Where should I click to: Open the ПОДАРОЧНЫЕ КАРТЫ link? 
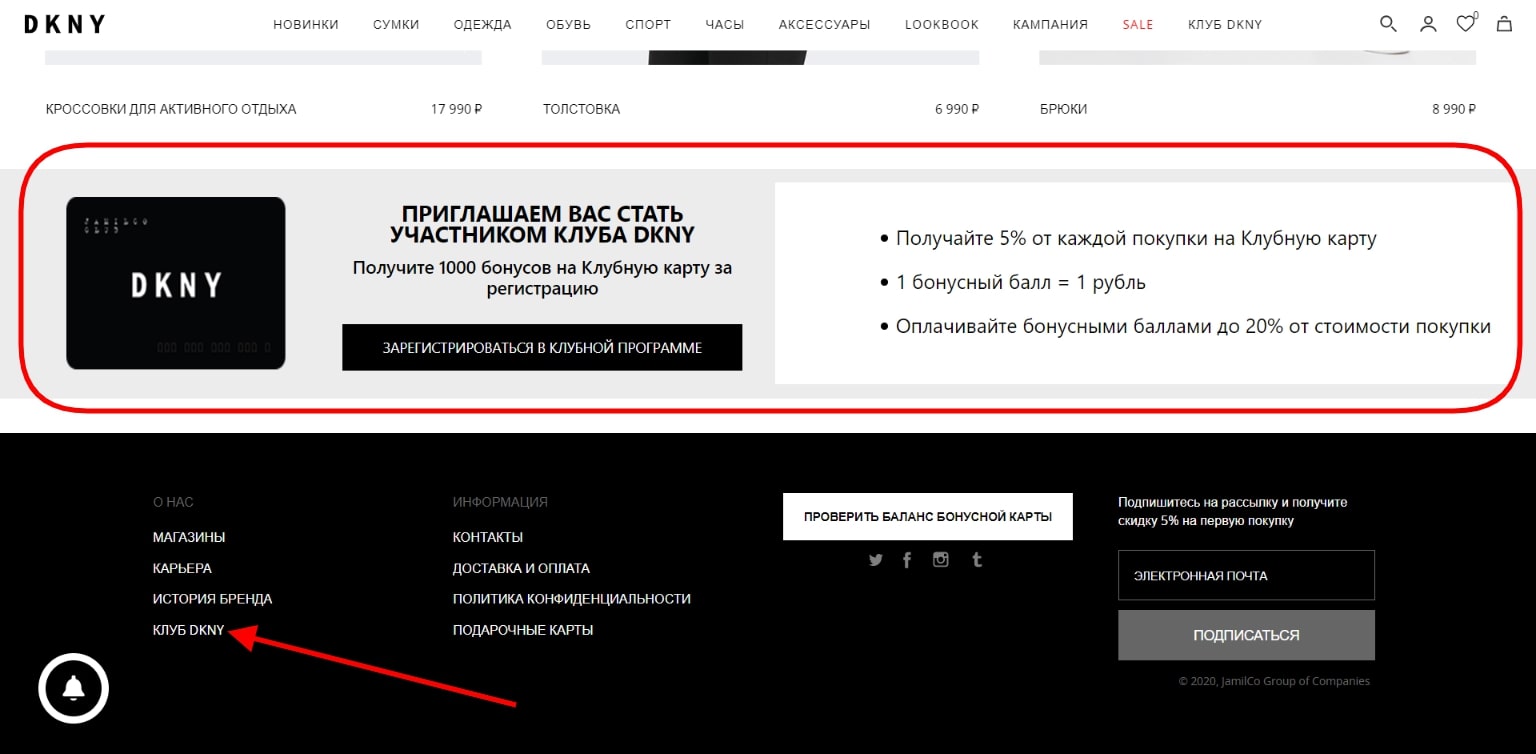(x=523, y=630)
